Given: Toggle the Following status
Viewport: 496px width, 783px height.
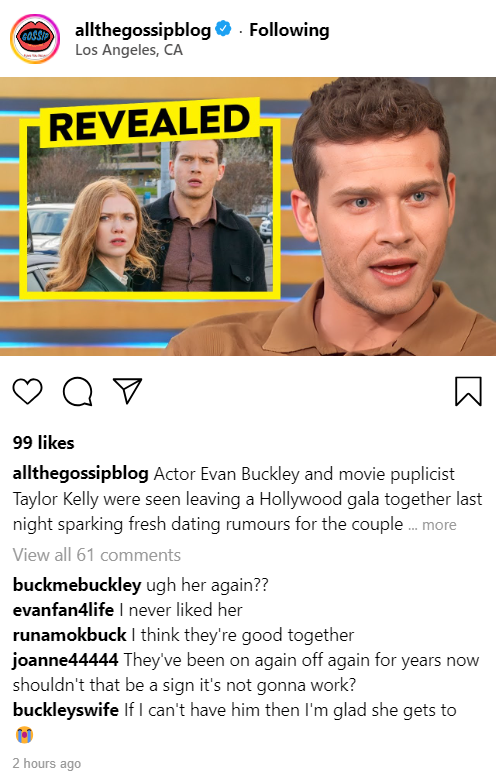Looking at the screenshot, I should pos(289,30).
